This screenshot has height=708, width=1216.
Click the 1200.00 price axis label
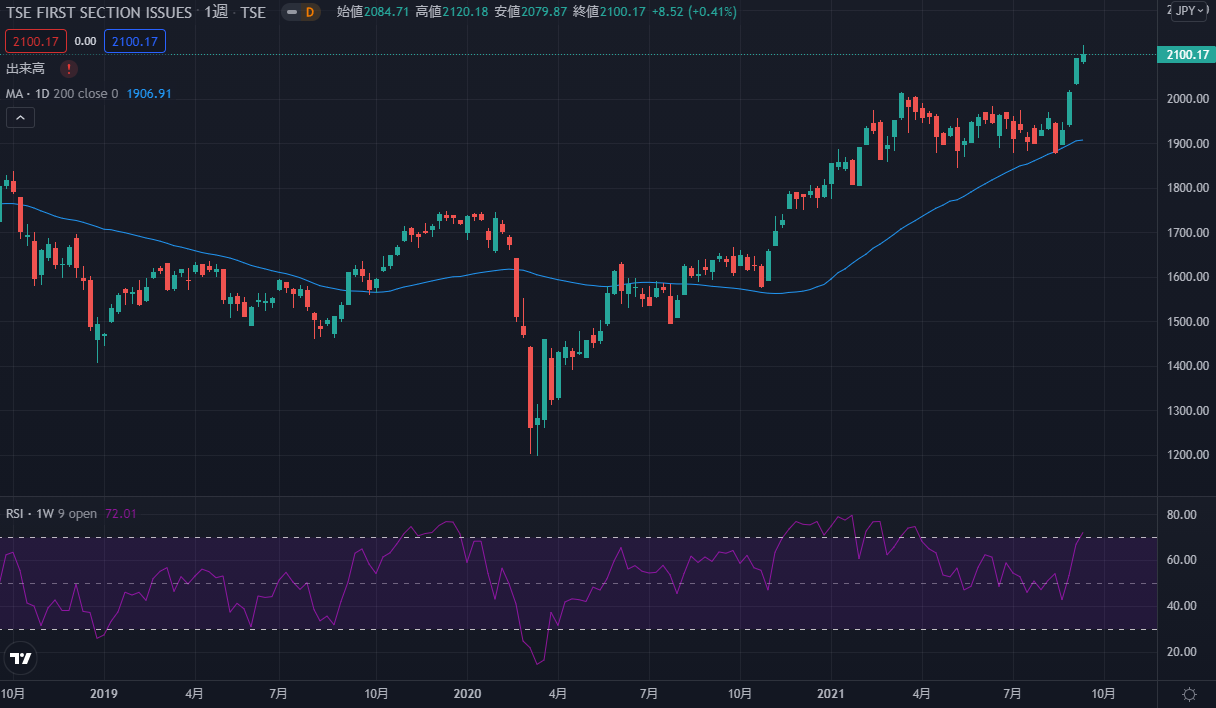pyautogui.click(x=1188, y=455)
